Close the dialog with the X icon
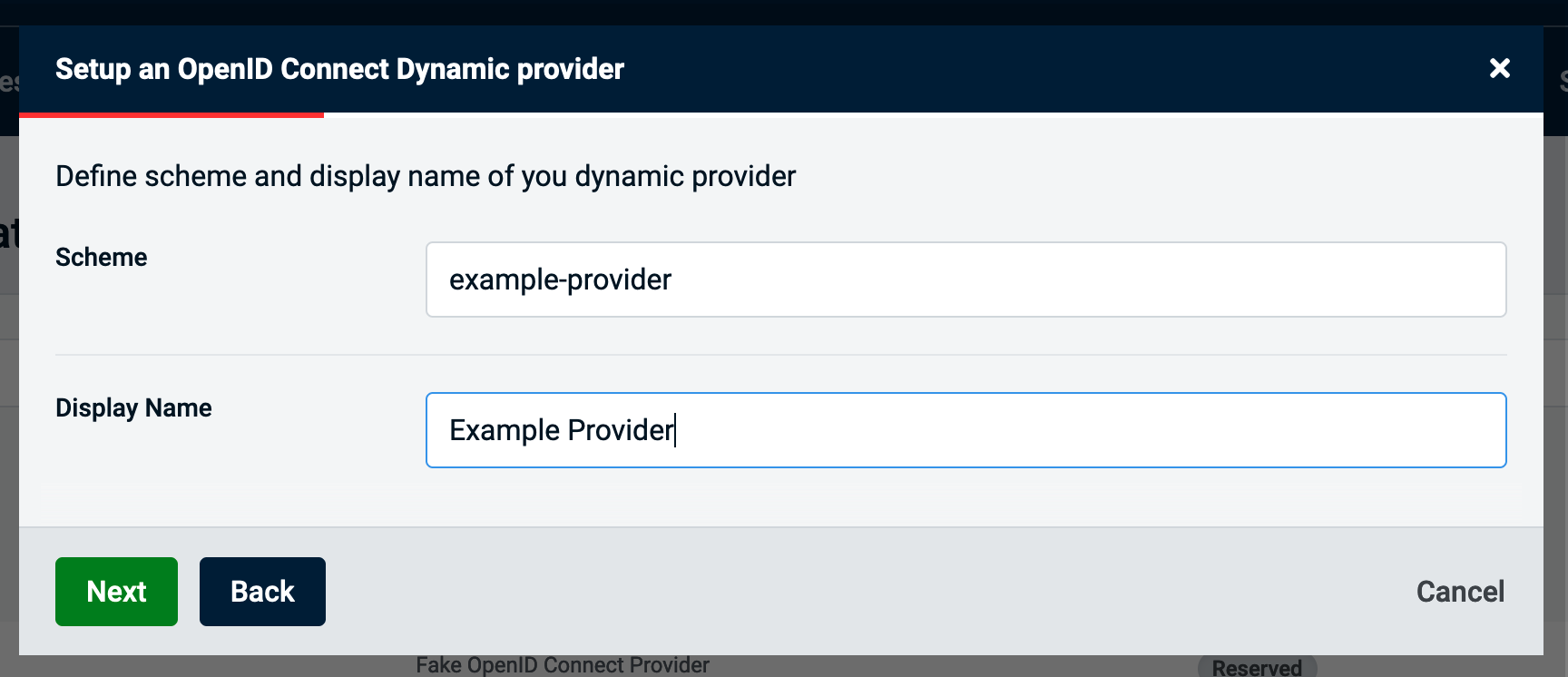This screenshot has width=1568, height=677. pyautogui.click(x=1499, y=68)
